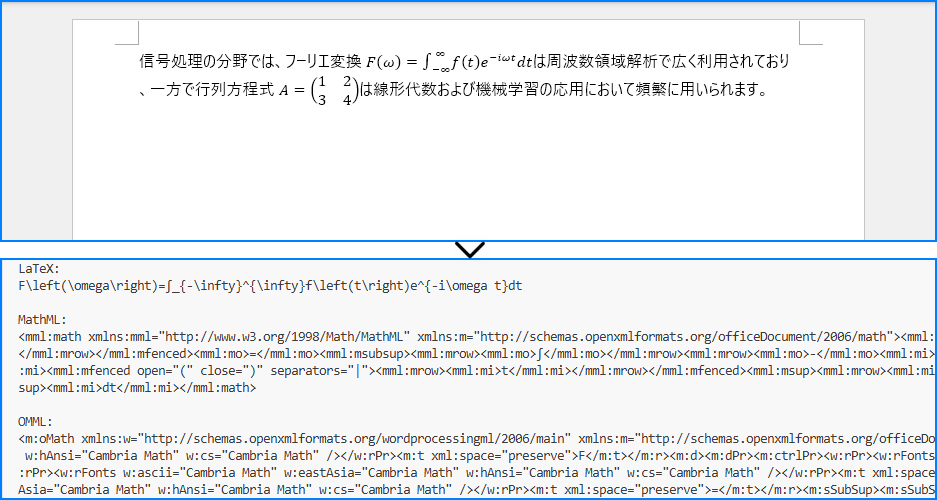Click the Fourier transform equation F(ω) in the document
This screenshot has height=500, width=937.
[x=449, y=61]
